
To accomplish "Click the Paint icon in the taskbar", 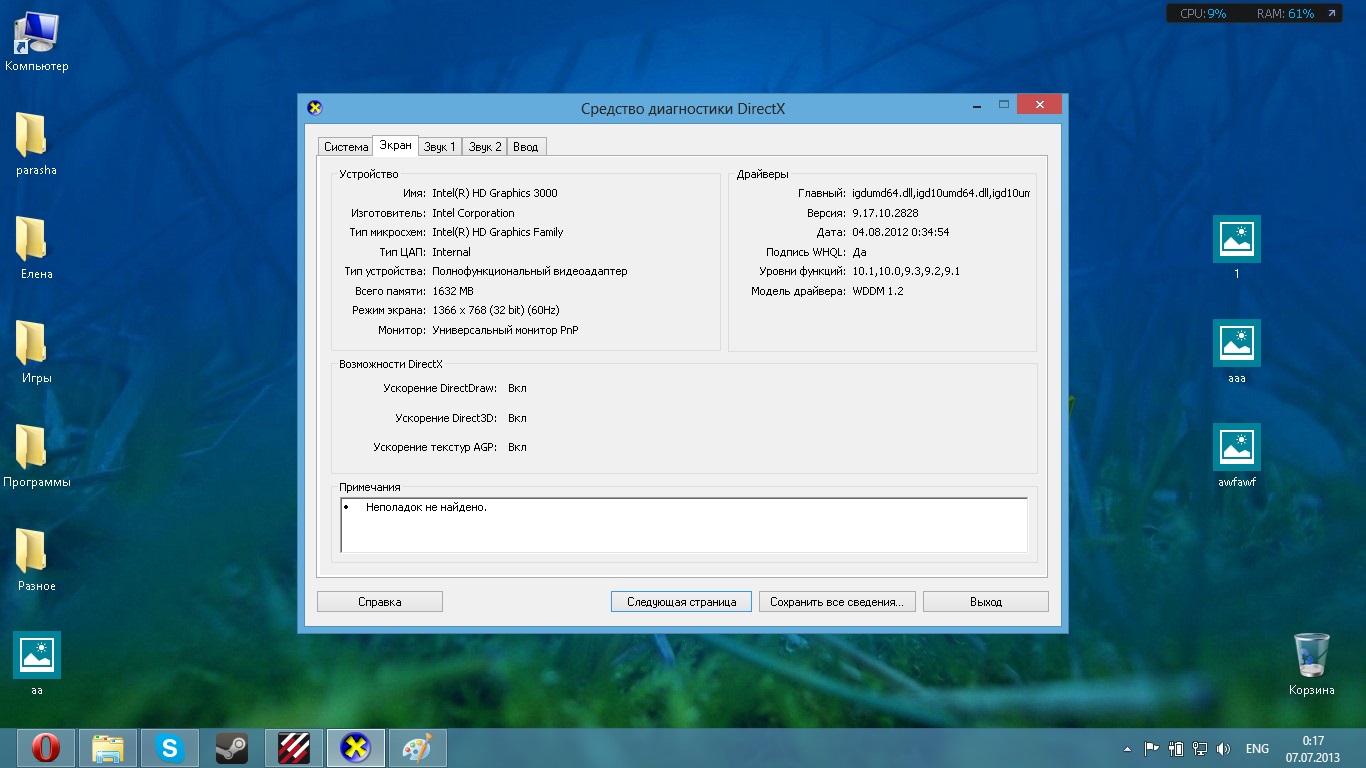I will pyautogui.click(x=417, y=748).
